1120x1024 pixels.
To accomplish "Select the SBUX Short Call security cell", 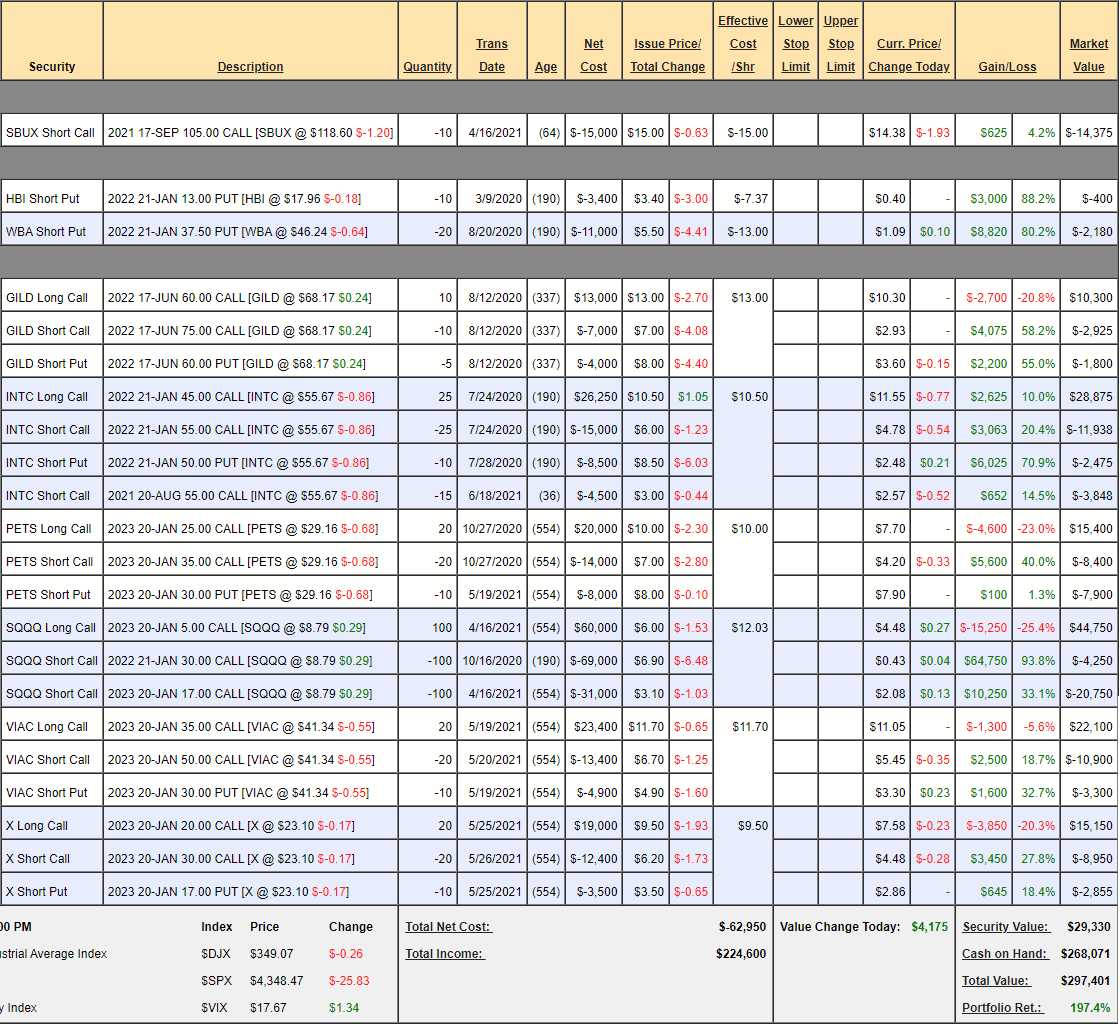I will click(51, 132).
